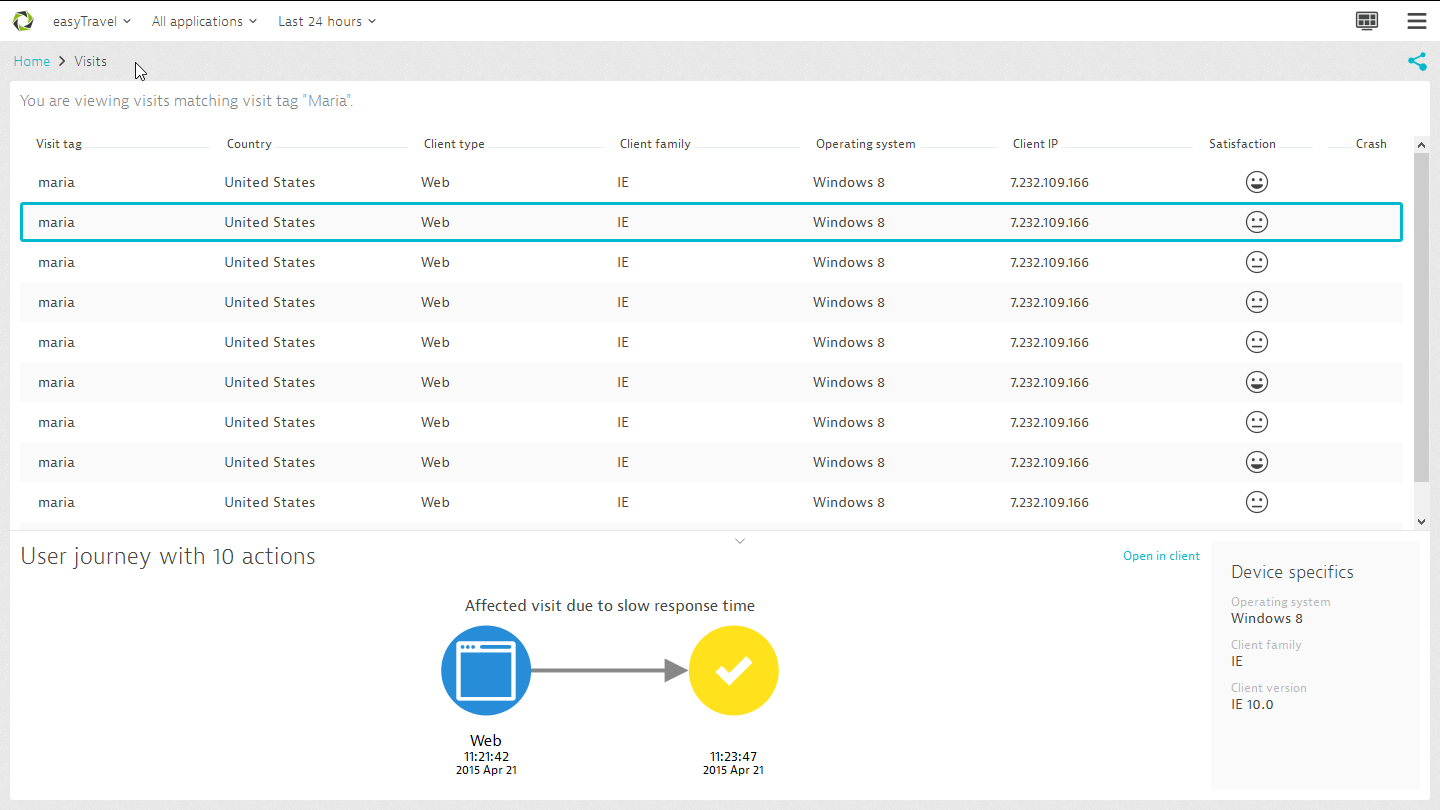Open the Last 24 hours timeframe dropdown
The height and width of the screenshot is (810, 1440).
327,21
